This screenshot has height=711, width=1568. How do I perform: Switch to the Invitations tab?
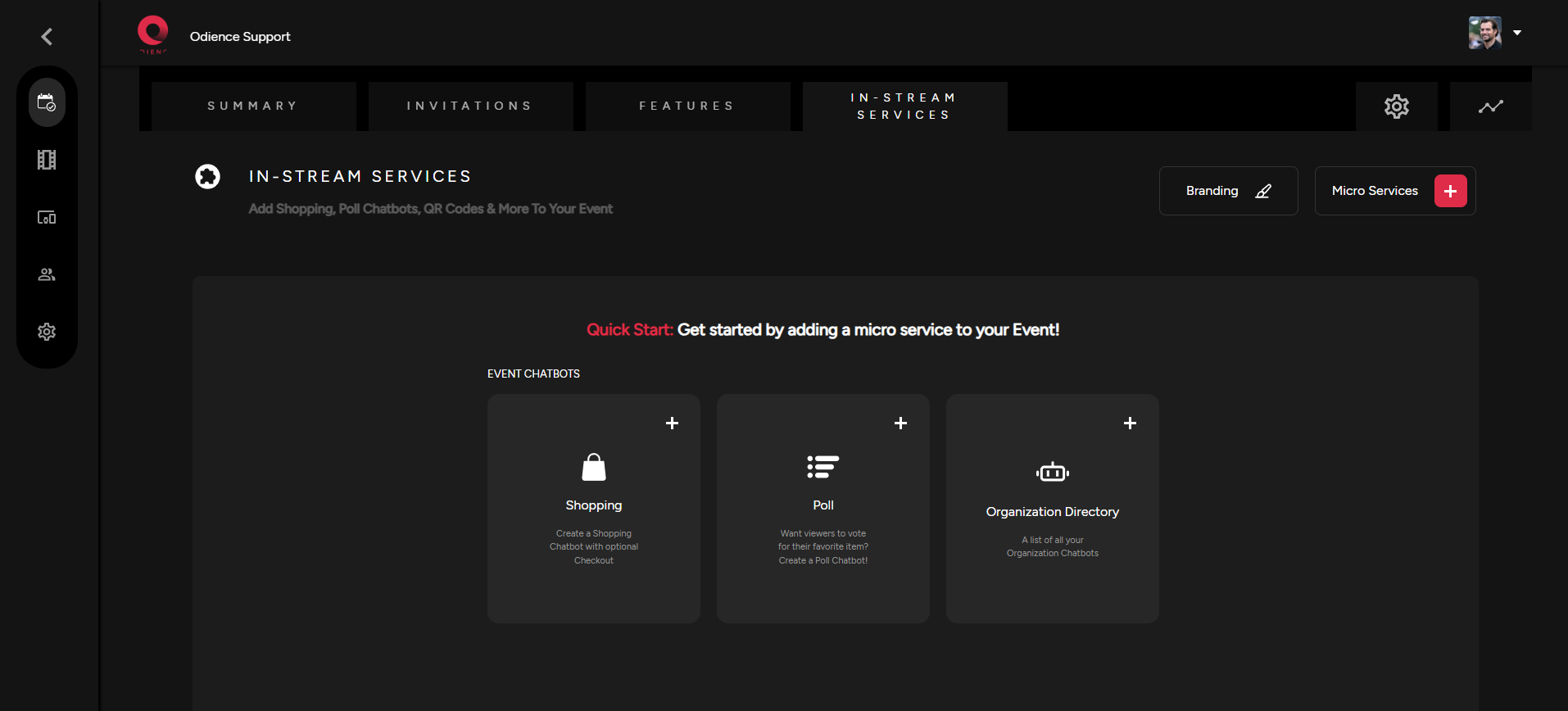pyautogui.click(x=470, y=106)
